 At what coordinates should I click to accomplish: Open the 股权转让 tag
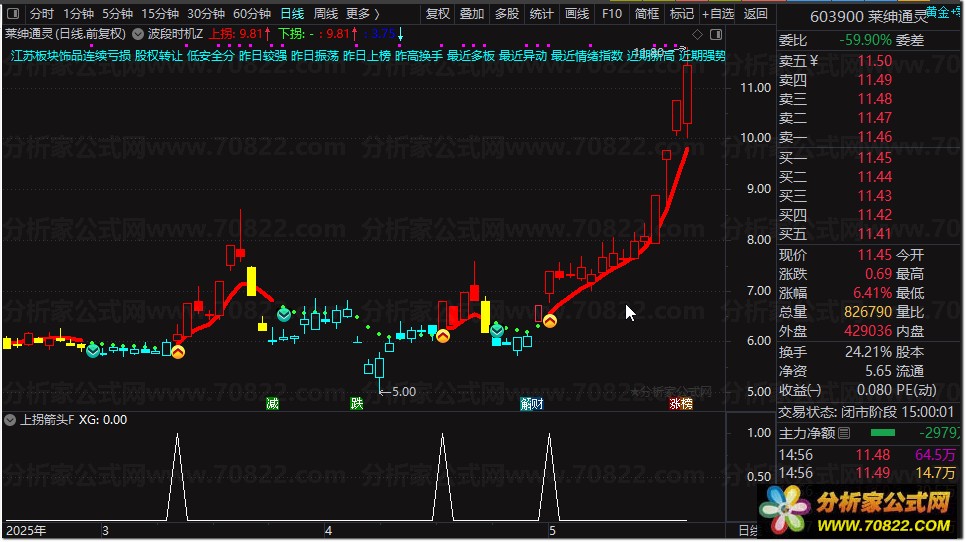pyautogui.click(x=158, y=55)
